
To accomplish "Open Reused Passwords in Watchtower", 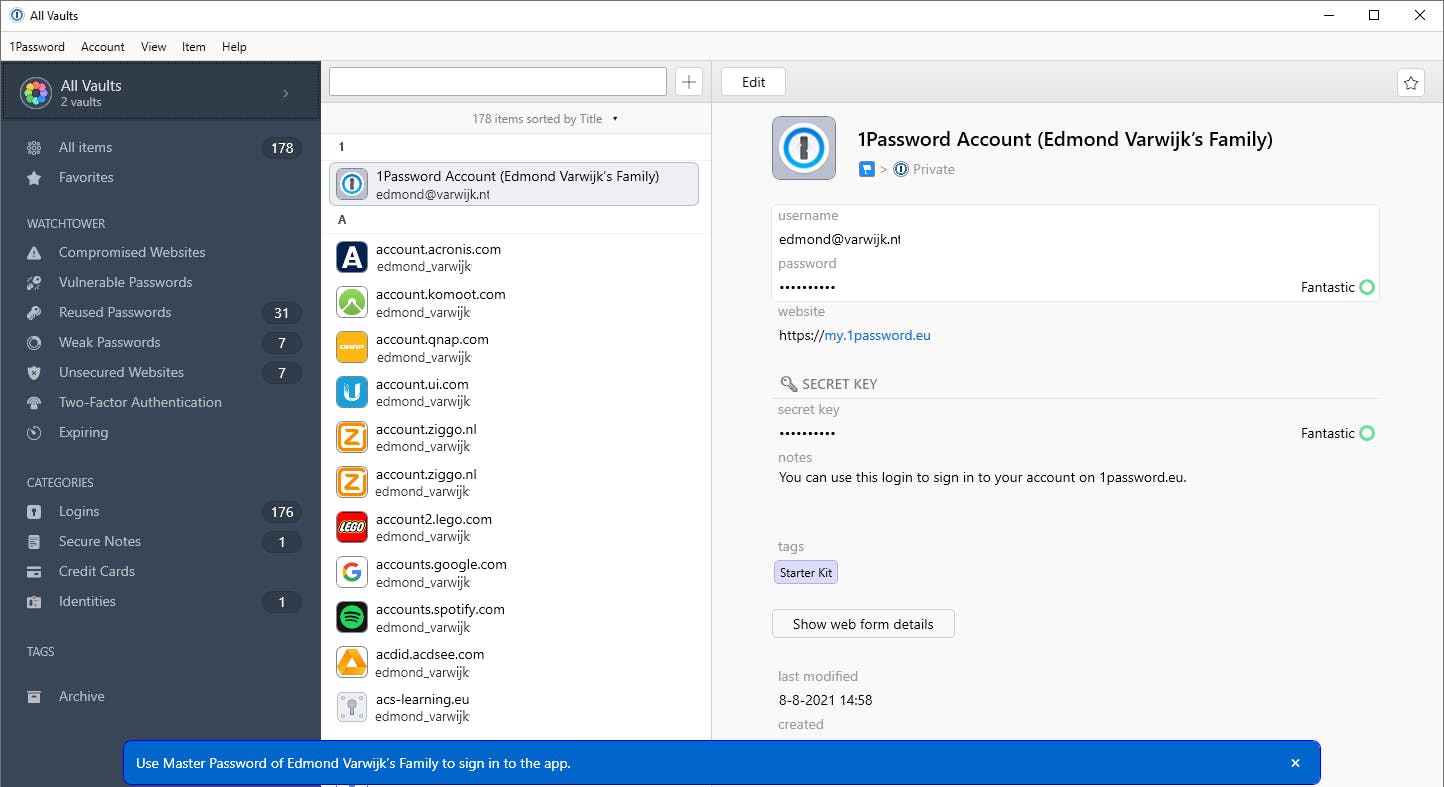I will (x=115, y=313).
